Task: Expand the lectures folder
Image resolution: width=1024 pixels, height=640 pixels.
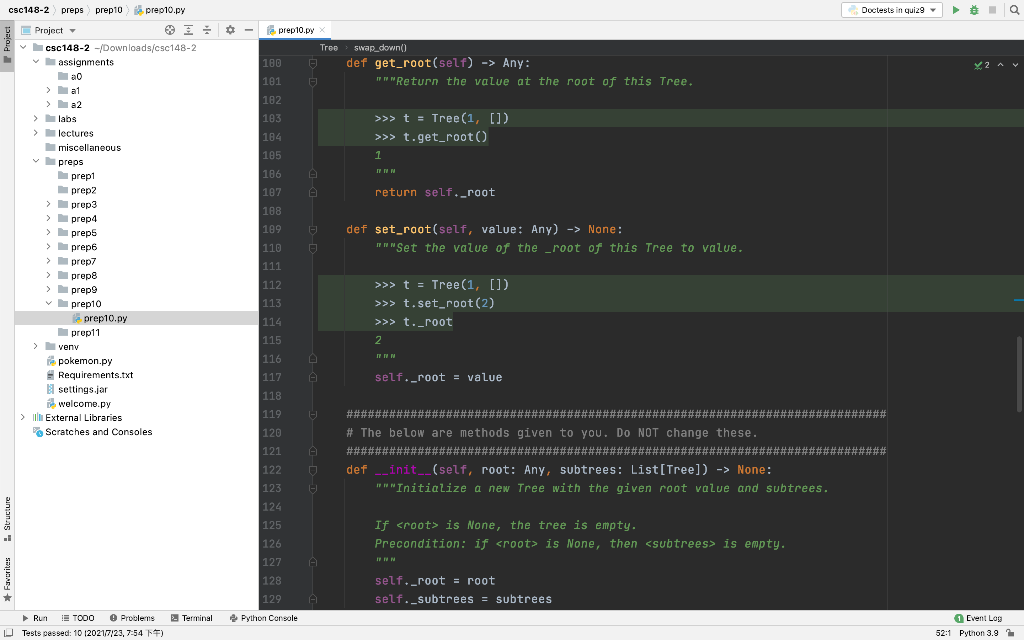Action: (36, 133)
